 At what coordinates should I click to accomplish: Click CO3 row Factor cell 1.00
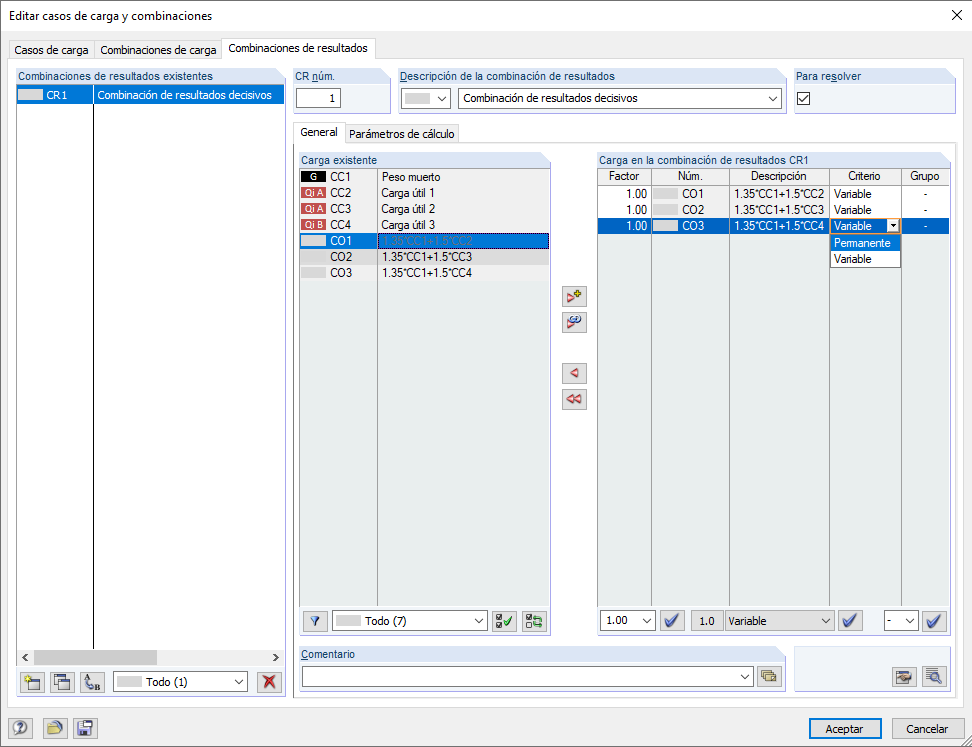(624, 226)
